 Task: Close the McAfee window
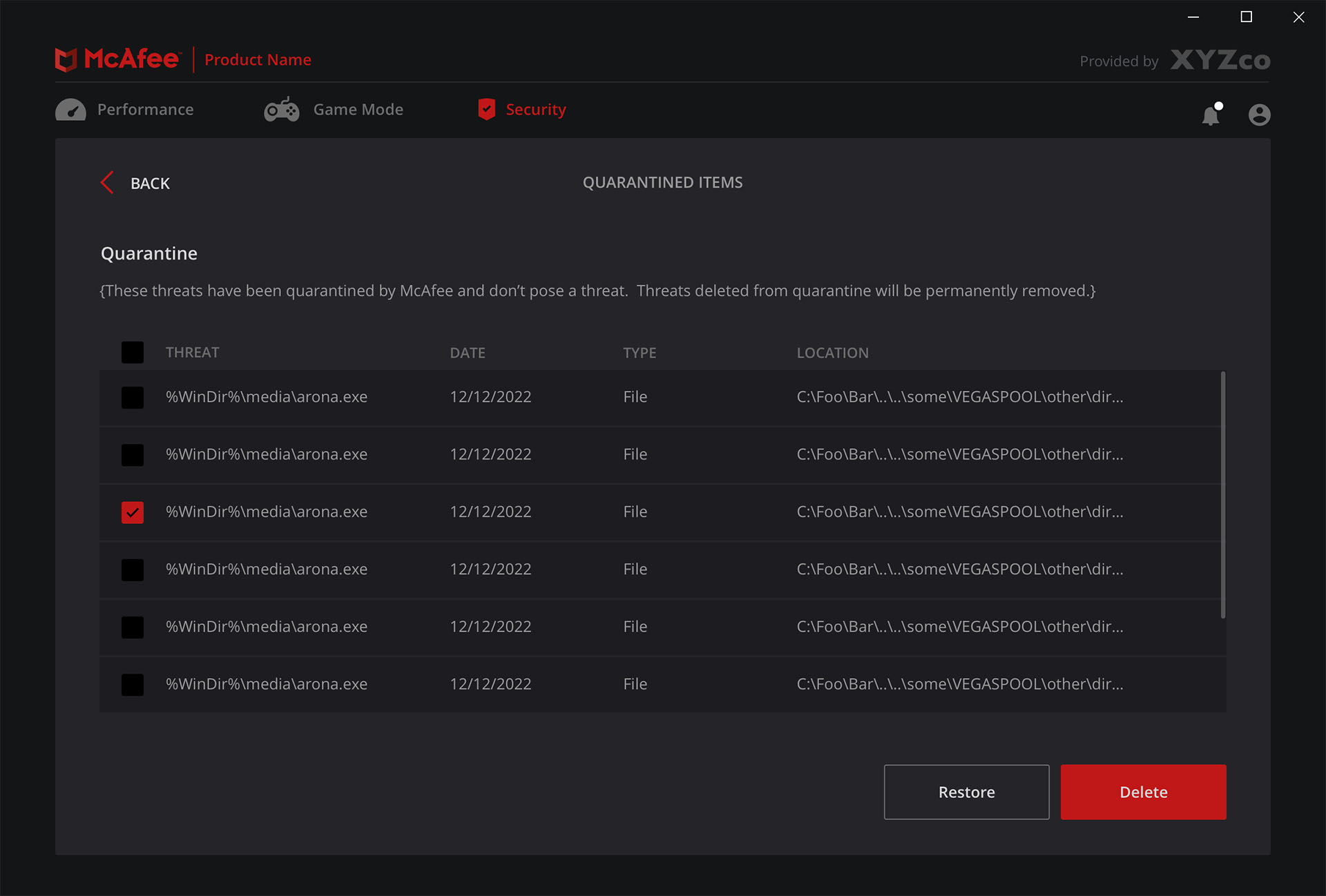click(1298, 17)
